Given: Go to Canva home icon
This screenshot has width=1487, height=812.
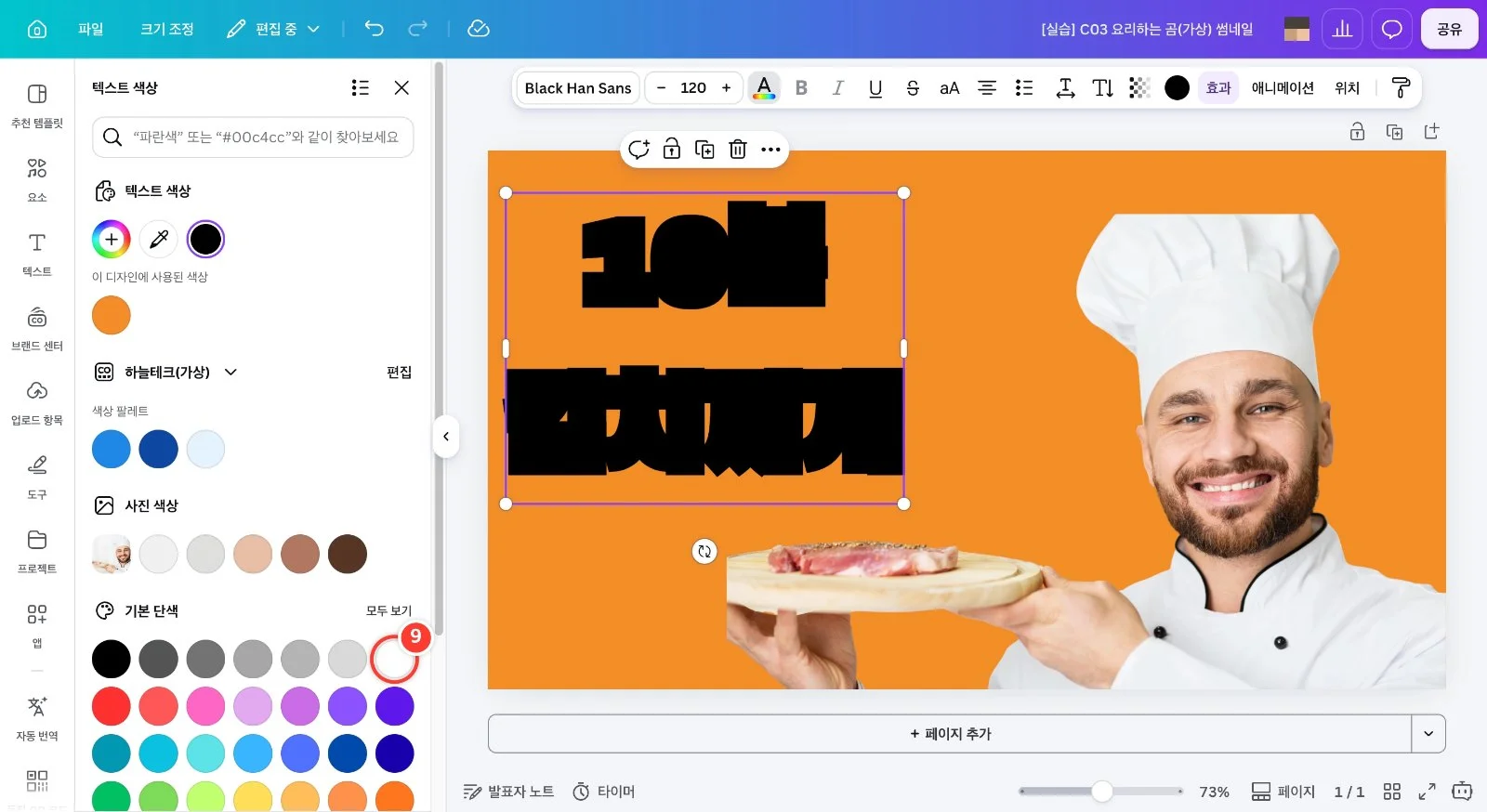Looking at the screenshot, I should click(37, 29).
